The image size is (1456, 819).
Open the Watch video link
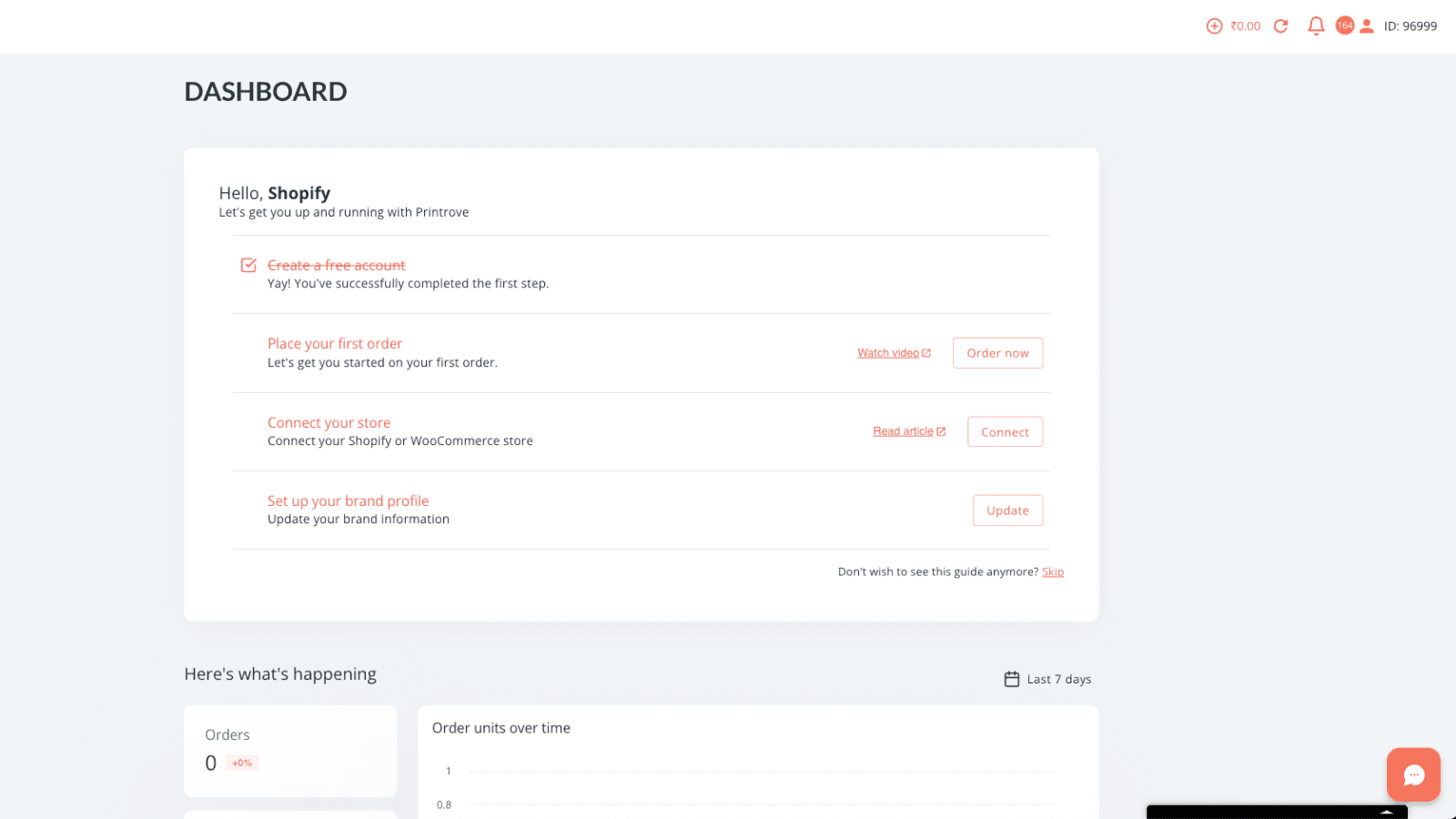coord(889,352)
